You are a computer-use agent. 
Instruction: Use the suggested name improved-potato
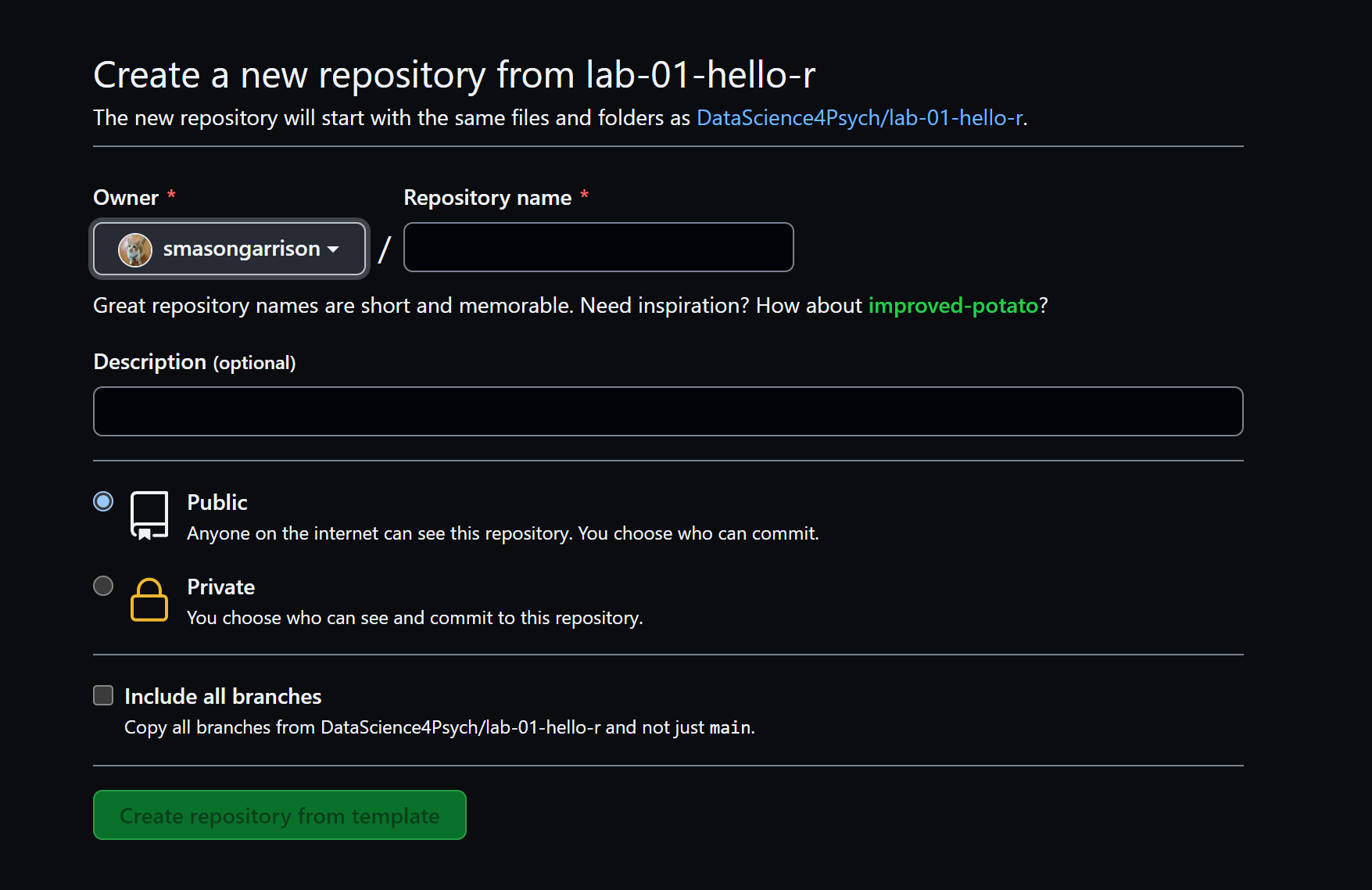click(x=953, y=305)
